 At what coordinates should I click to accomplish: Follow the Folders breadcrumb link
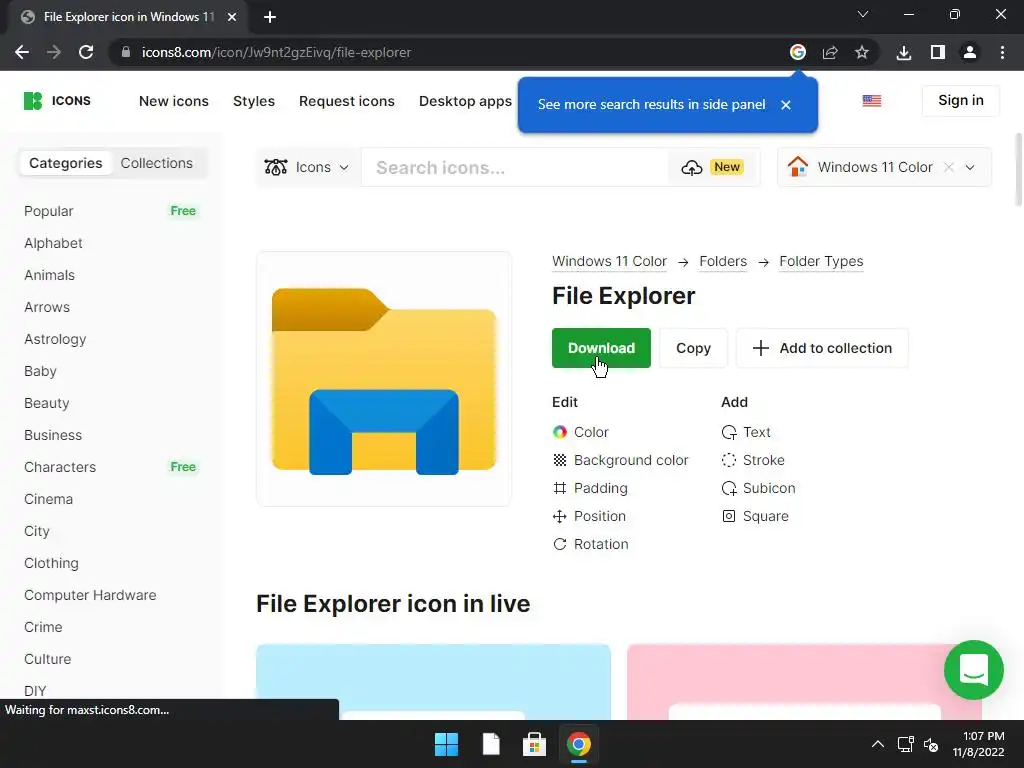point(723,261)
